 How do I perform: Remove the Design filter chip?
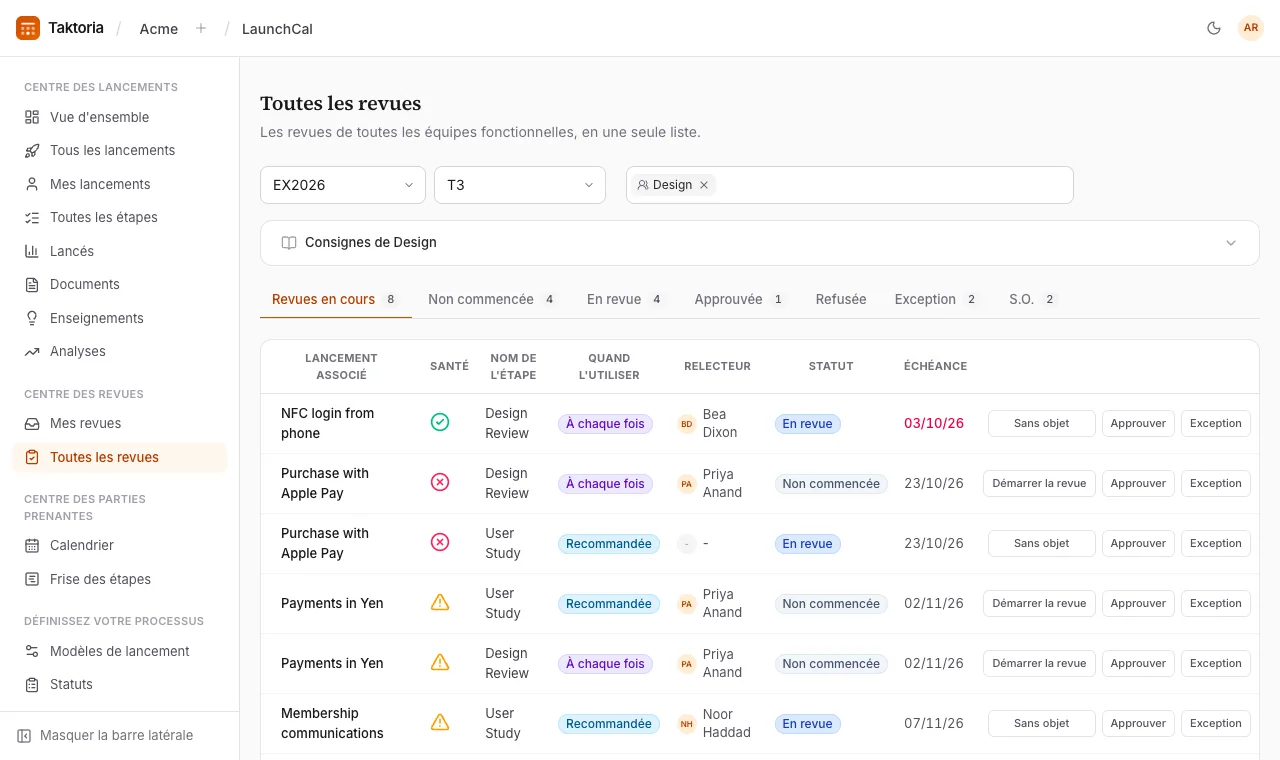704,185
